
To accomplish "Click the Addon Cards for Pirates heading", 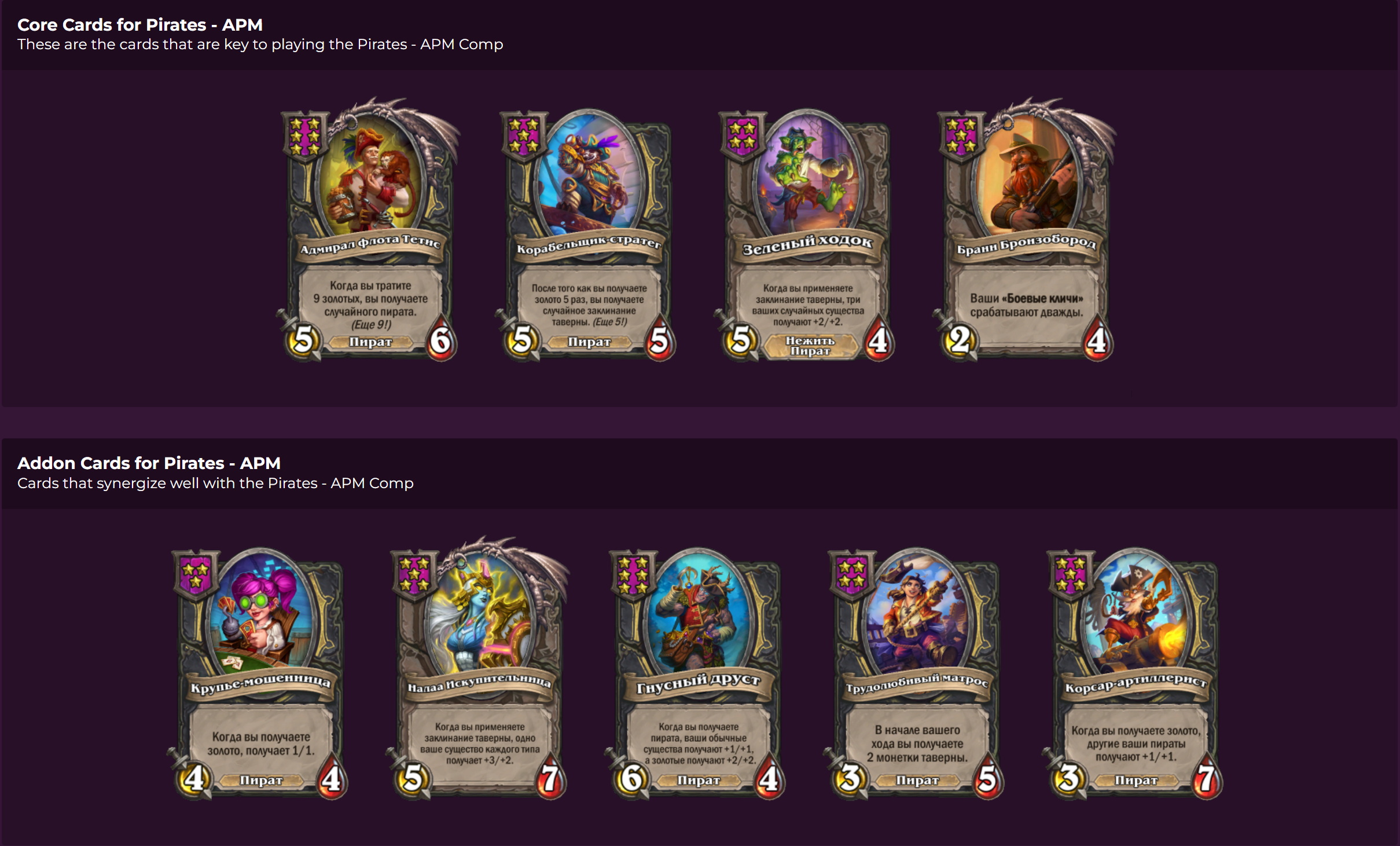I will point(149,463).
